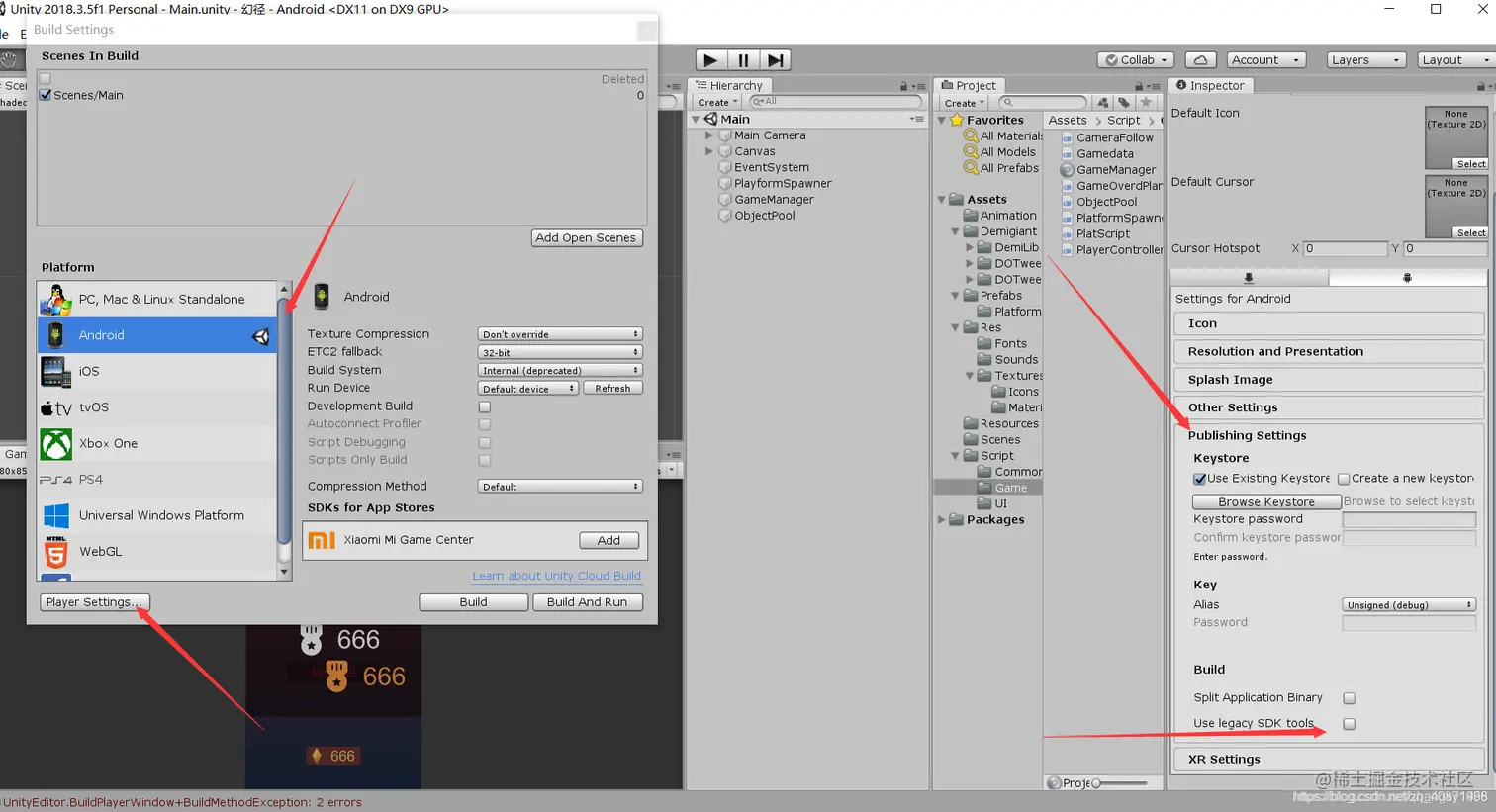Open Icon settings section
This screenshot has height=812, width=1496.
pyautogui.click(x=1329, y=323)
